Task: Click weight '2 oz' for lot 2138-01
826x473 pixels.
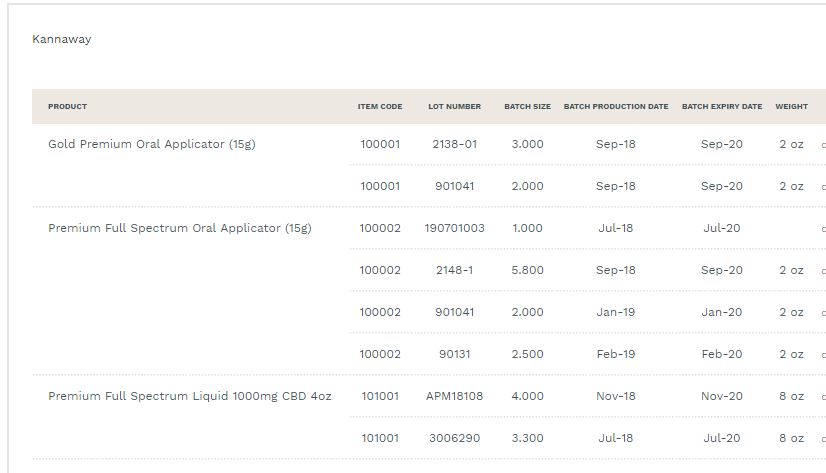Action: (791, 144)
